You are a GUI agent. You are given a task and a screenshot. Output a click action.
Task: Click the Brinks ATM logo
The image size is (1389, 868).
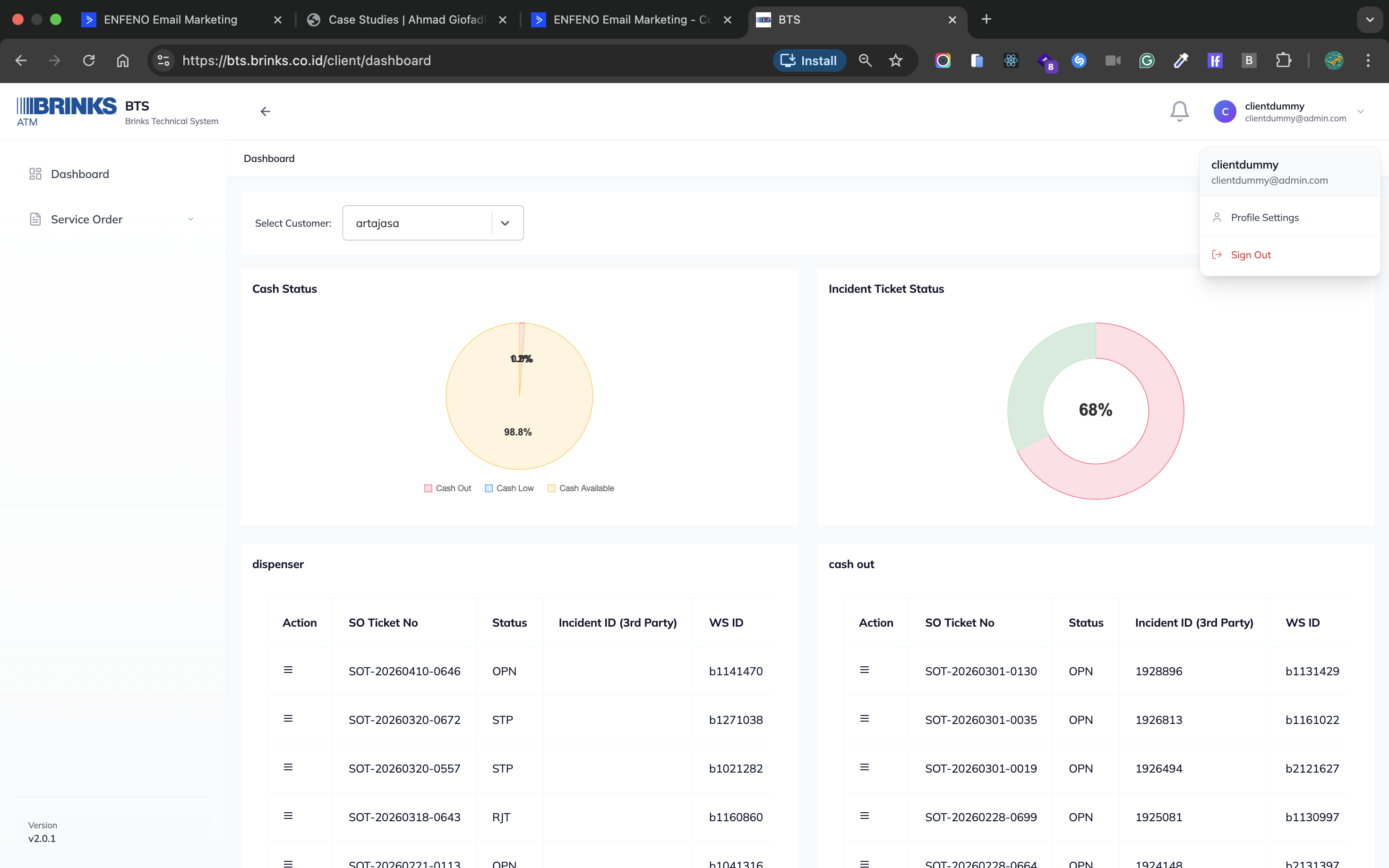[66, 111]
